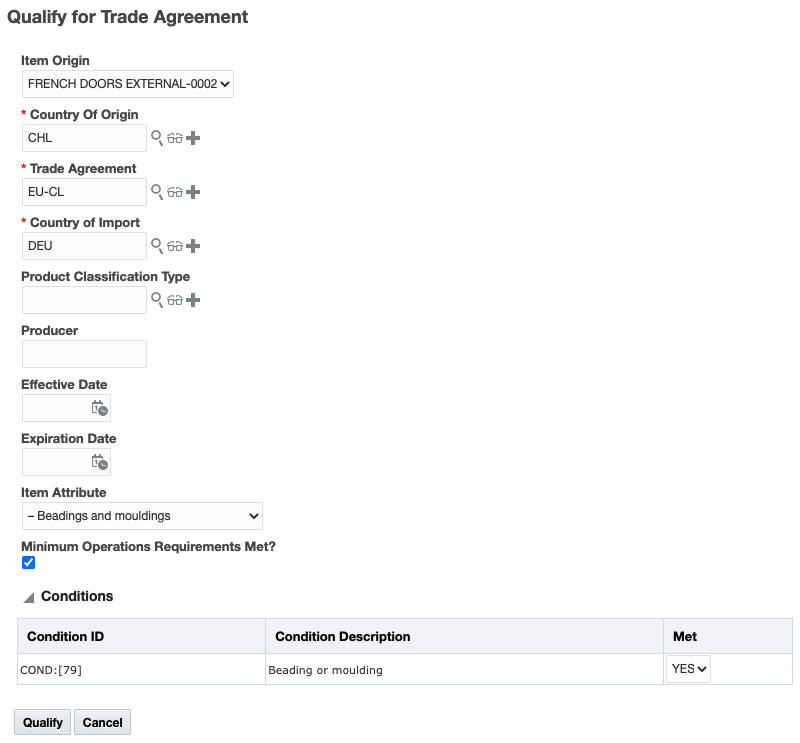
Task: Add new Product Classification Type plus icon
Action: pos(193,300)
